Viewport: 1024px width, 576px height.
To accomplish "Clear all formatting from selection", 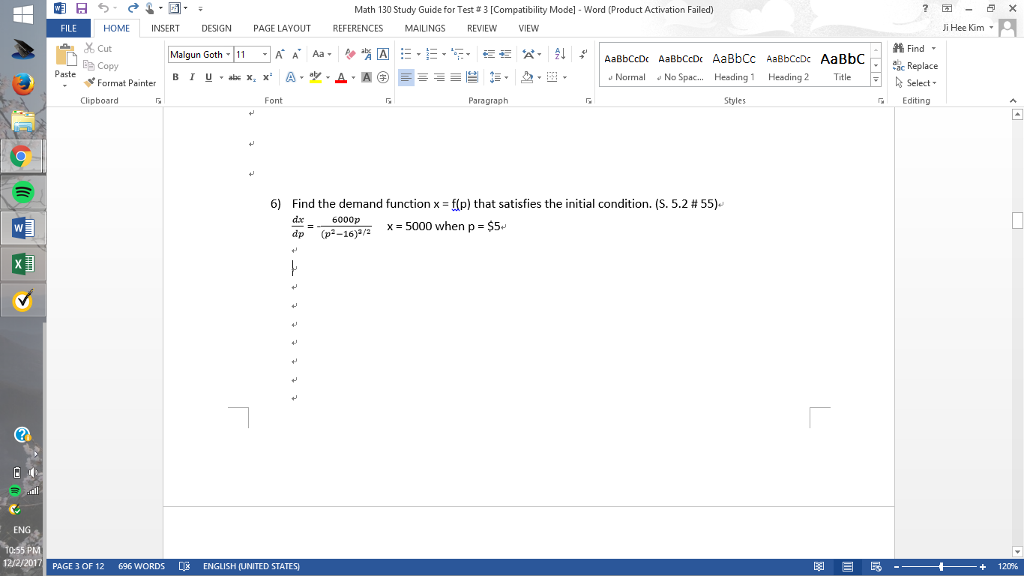I will (x=351, y=54).
